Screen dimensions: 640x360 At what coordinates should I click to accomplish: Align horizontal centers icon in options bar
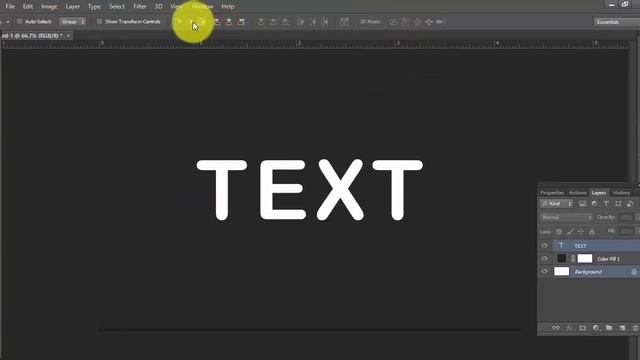(x=229, y=22)
